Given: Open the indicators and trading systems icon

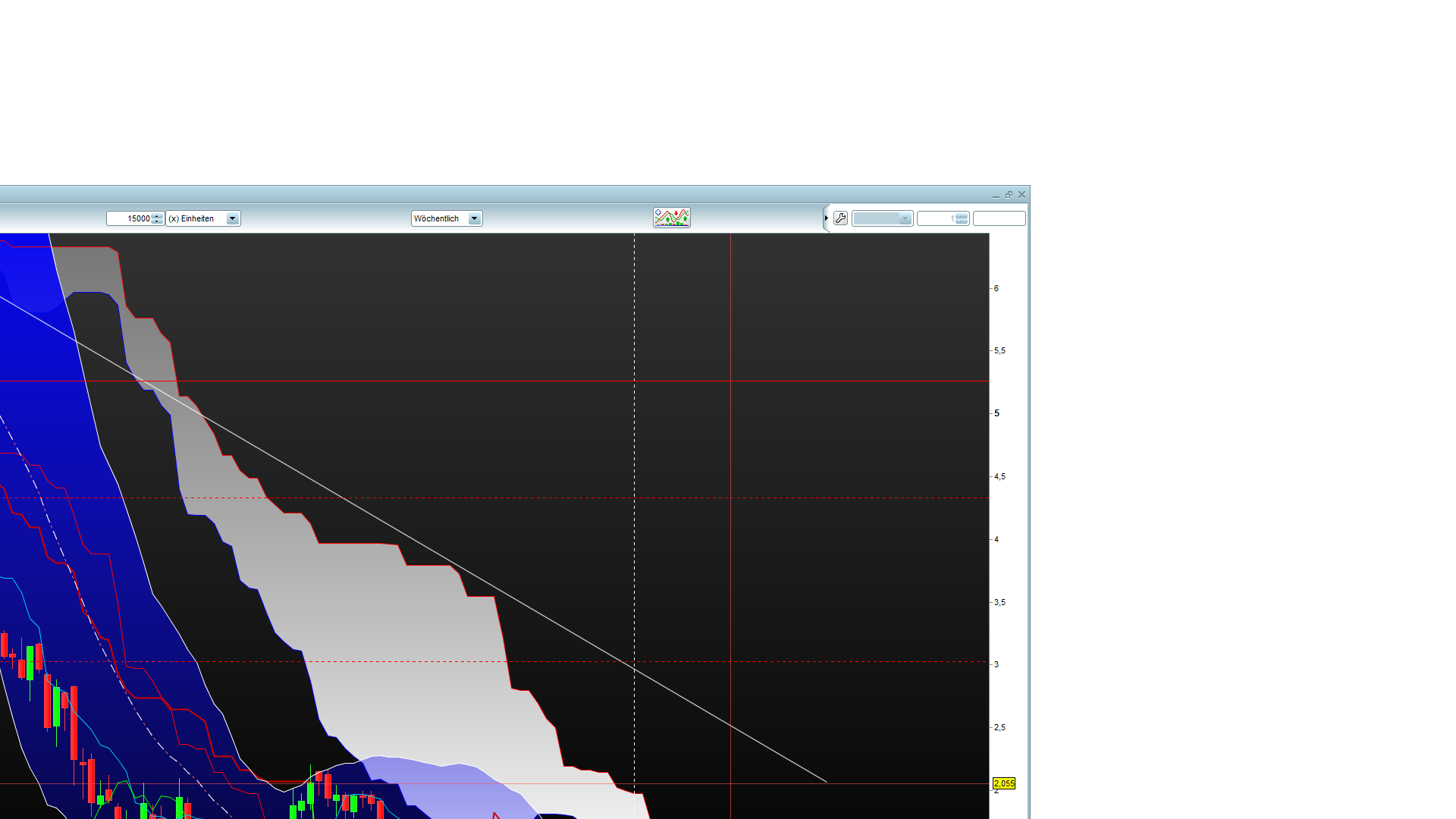Looking at the screenshot, I should 671,218.
